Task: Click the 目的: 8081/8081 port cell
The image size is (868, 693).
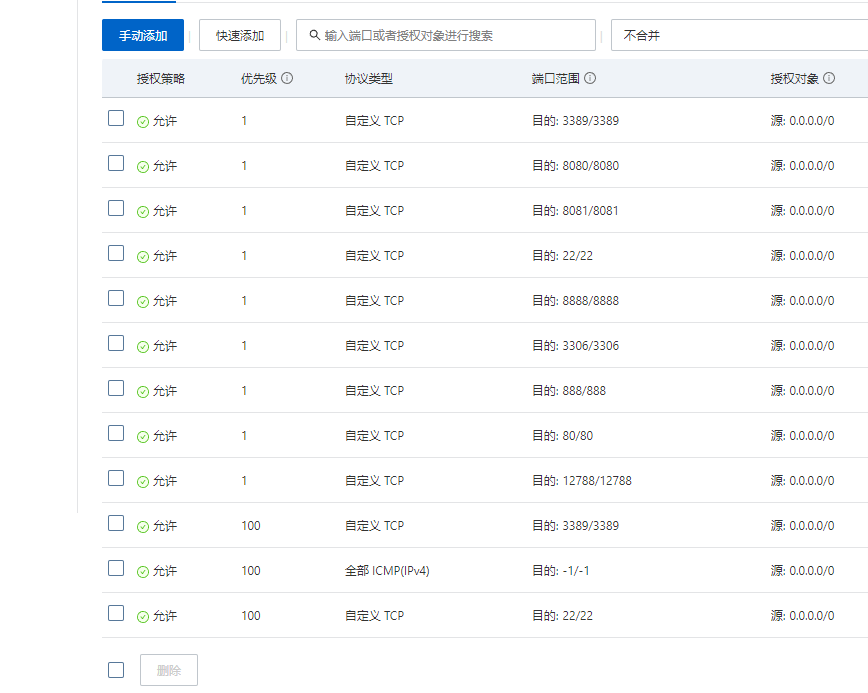Action: tap(575, 210)
